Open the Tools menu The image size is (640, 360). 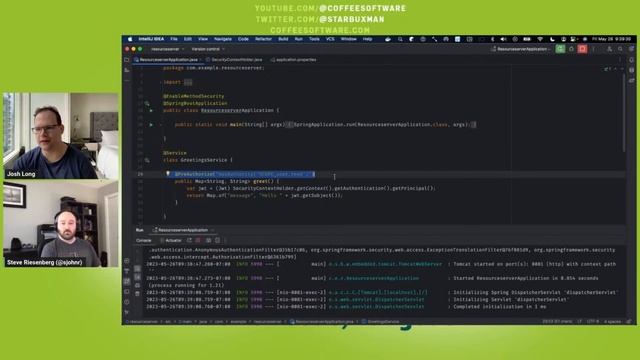(x=314, y=39)
